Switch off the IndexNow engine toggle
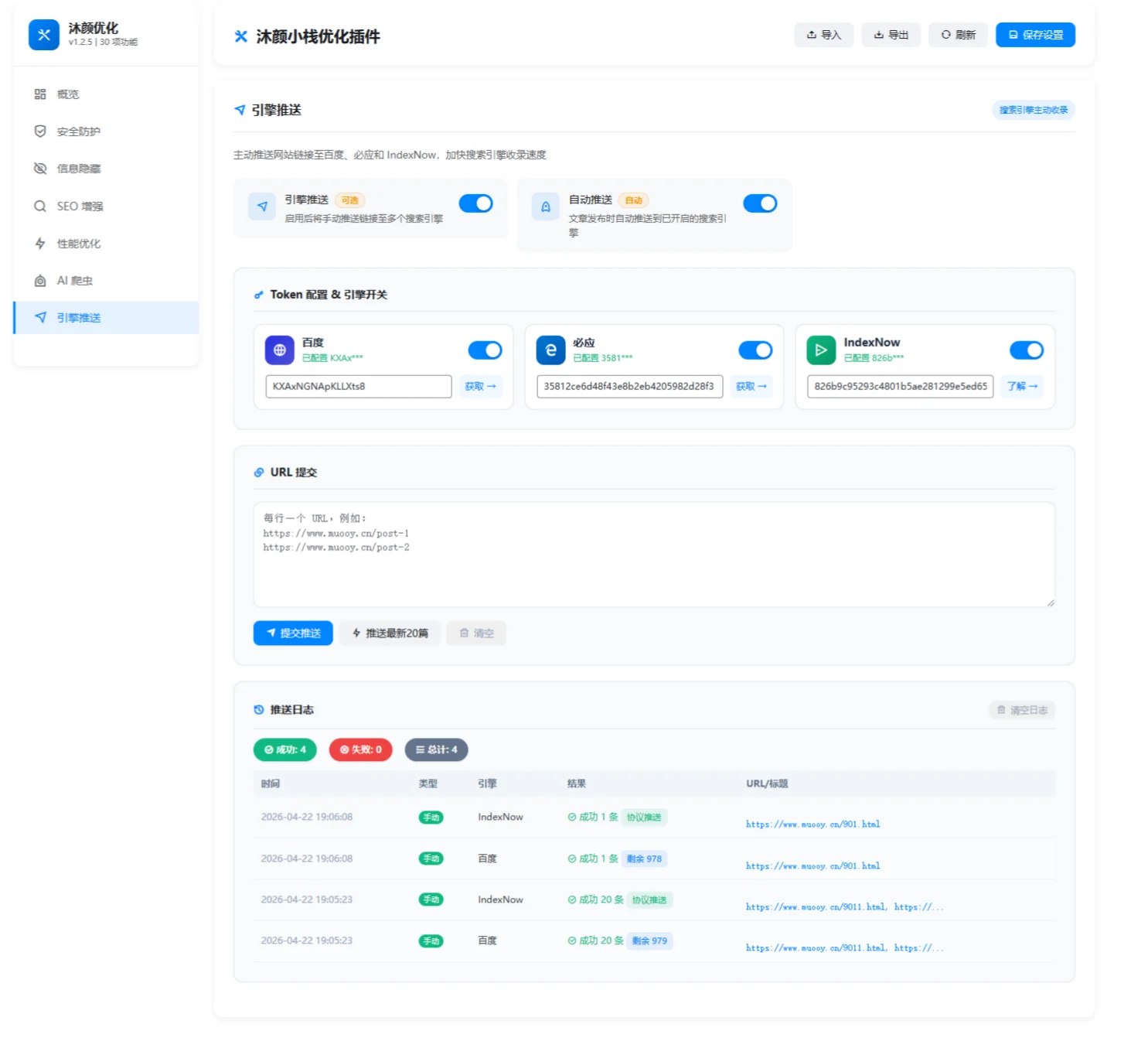 click(x=1026, y=350)
